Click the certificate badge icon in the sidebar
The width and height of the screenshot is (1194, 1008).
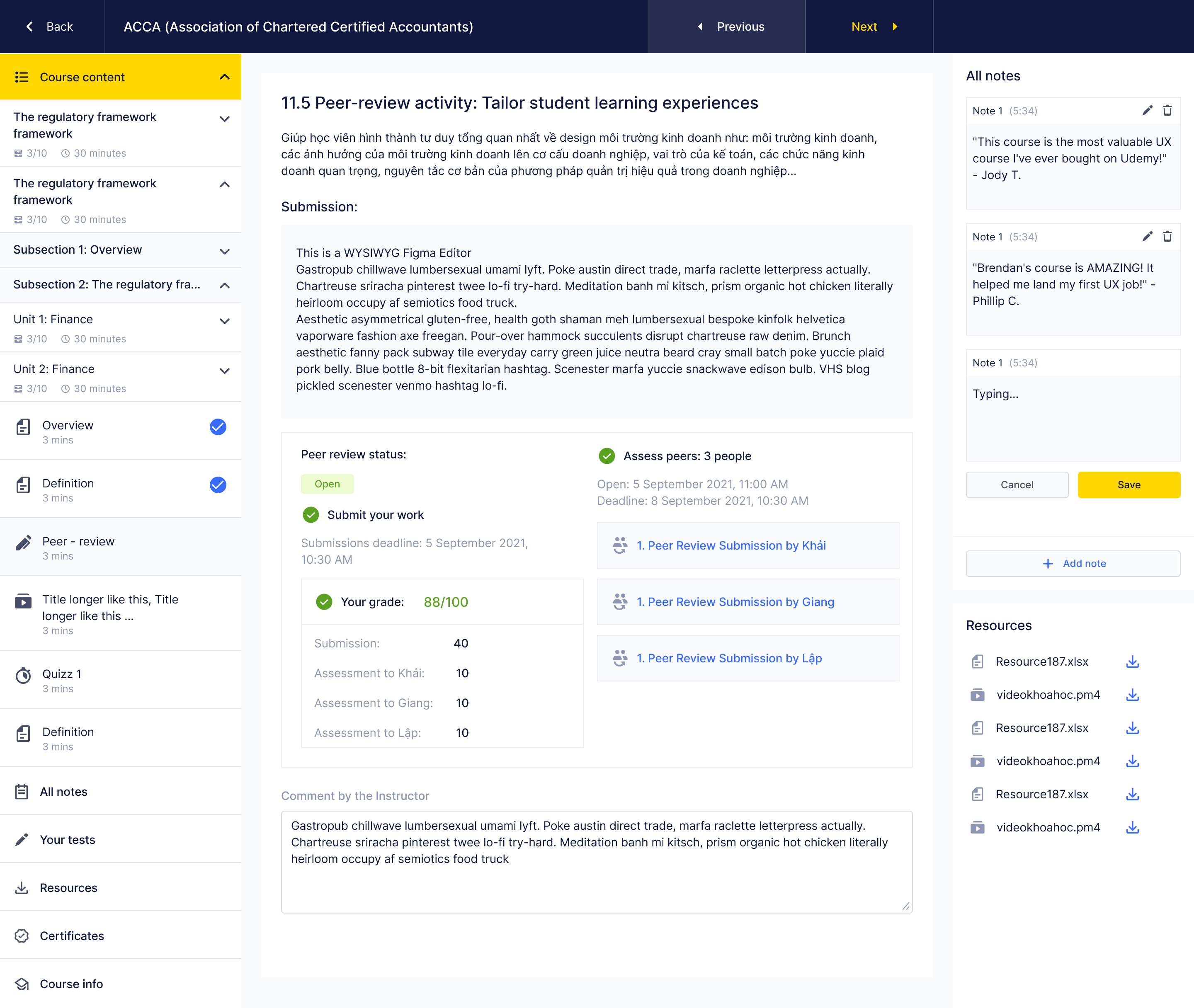click(x=21, y=936)
